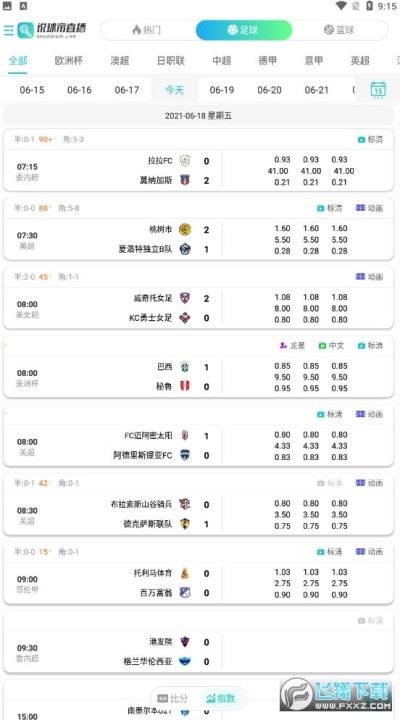Switch to 篮球 basketball category

coord(339,30)
